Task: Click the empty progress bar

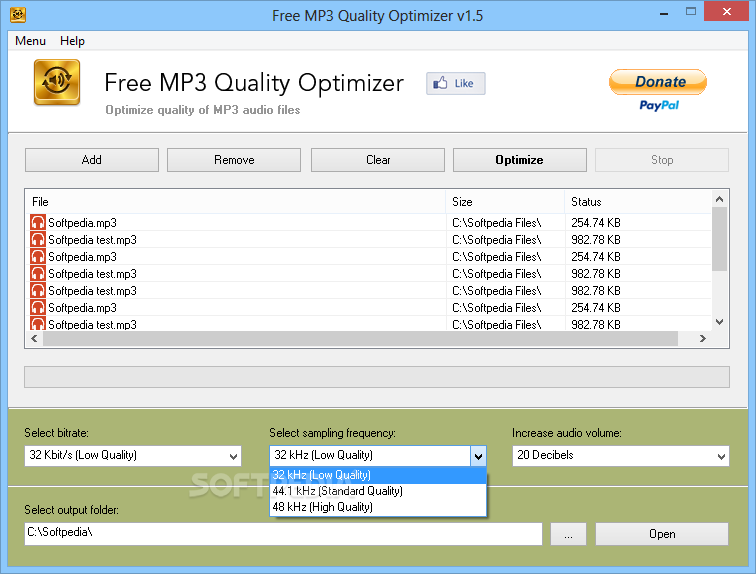Action: pyautogui.click(x=377, y=377)
